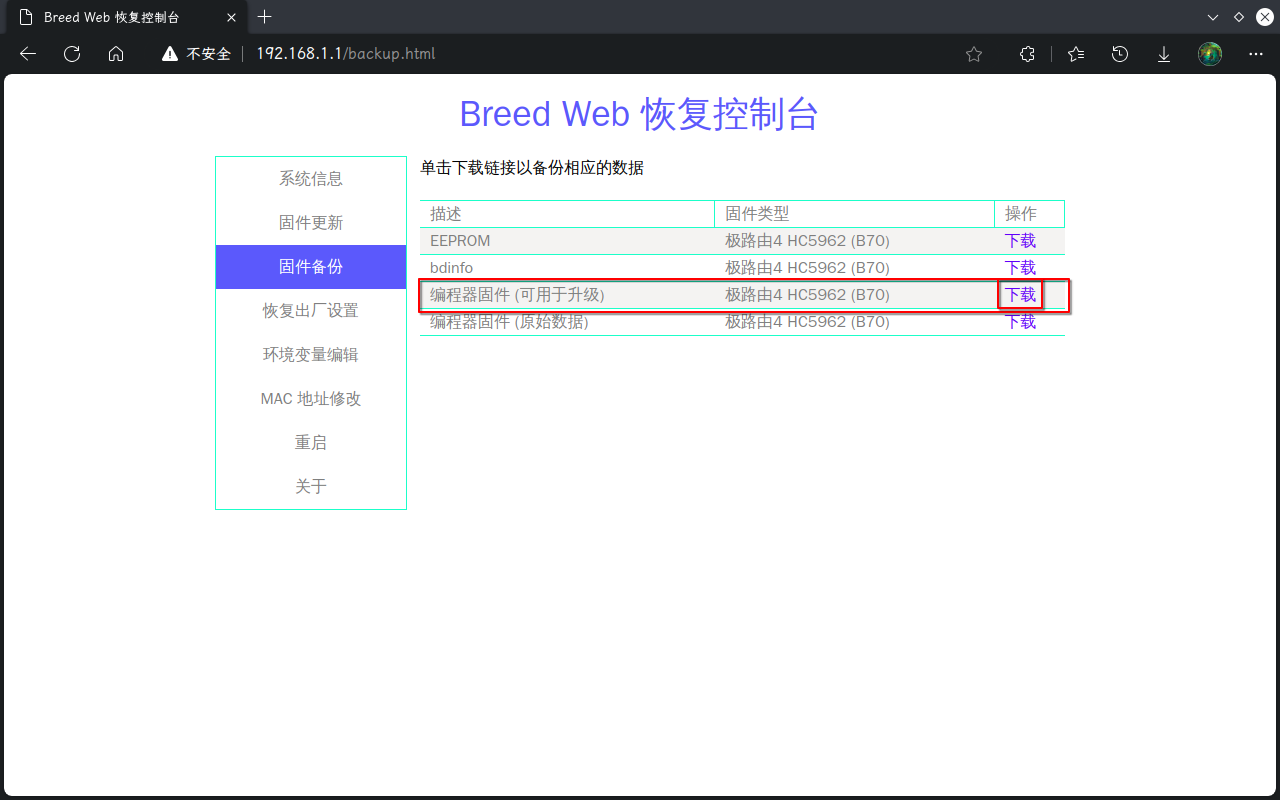This screenshot has width=1280, height=800.
Task: Select 环境变量编辑 from the sidebar
Action: (x=310, y=354)
